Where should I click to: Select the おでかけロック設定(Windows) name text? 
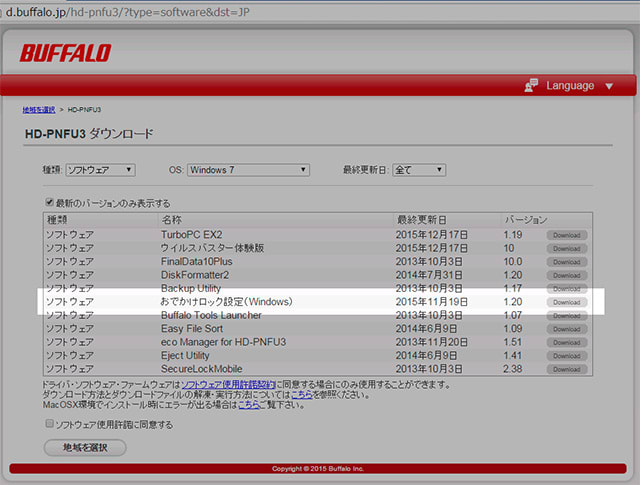coord(227,302)
